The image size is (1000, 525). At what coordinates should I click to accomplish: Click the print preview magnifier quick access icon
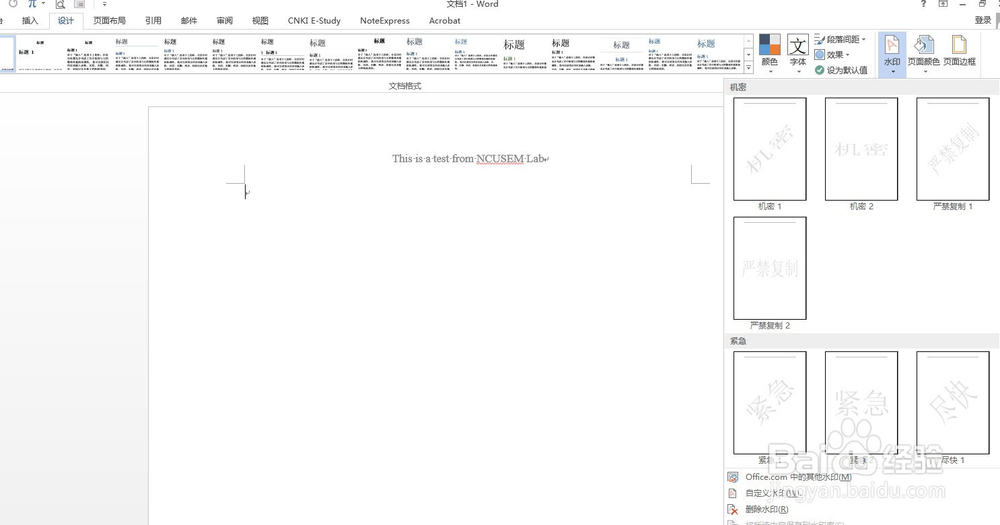[x=60, y=4]
